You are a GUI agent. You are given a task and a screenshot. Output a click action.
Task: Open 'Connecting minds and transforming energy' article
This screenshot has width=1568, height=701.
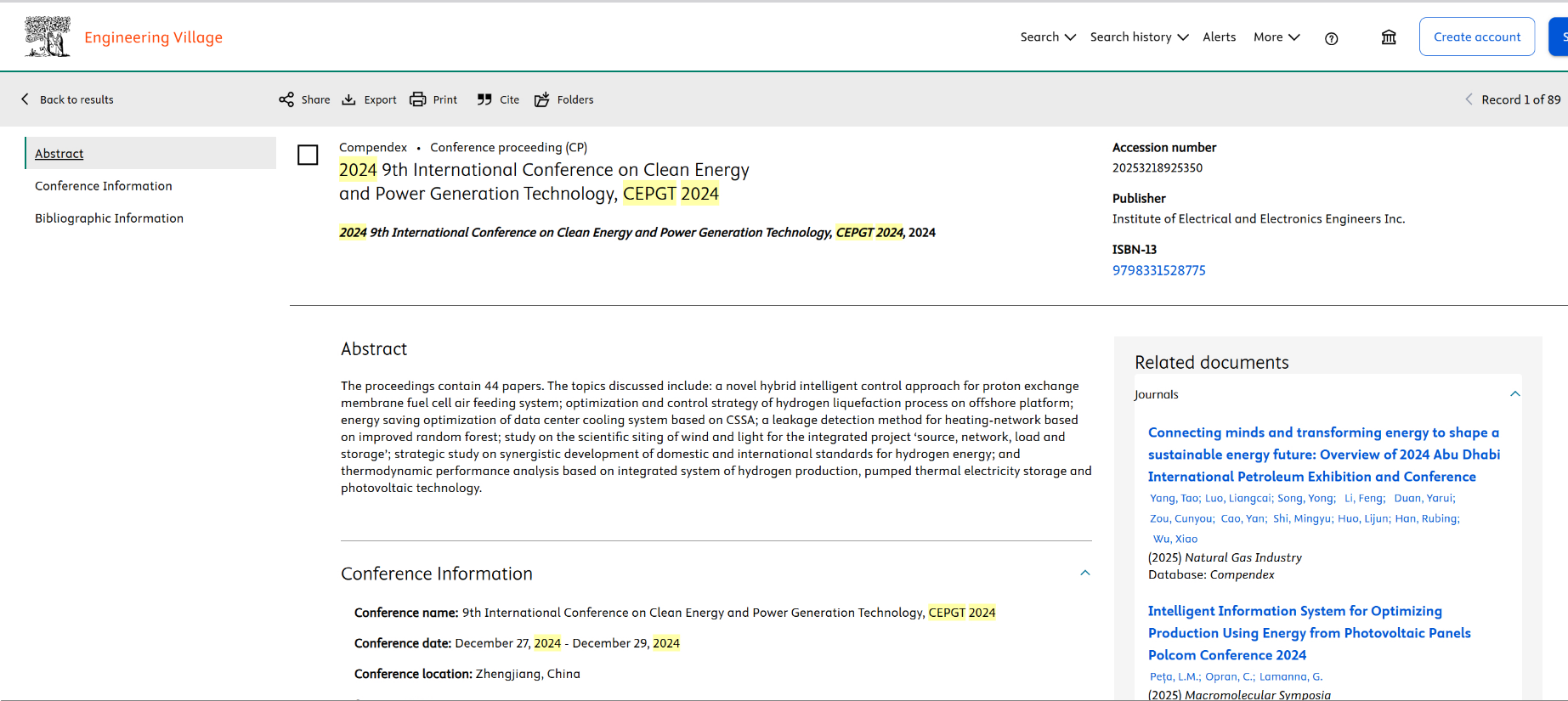1324,455
